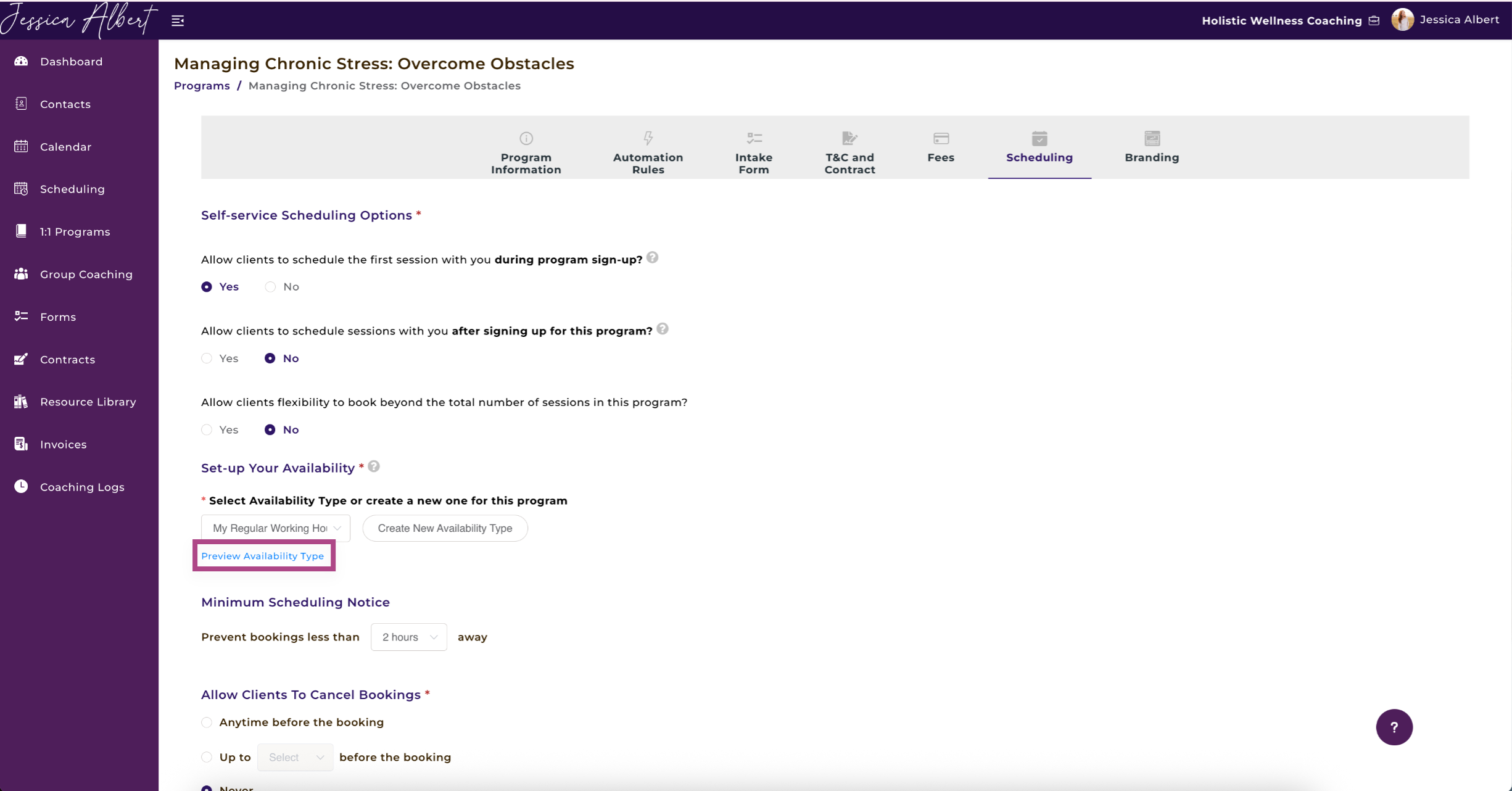Select Yes for booking beyond total sessions
The width and height of the screenshot is (1512, 791).
207,430
